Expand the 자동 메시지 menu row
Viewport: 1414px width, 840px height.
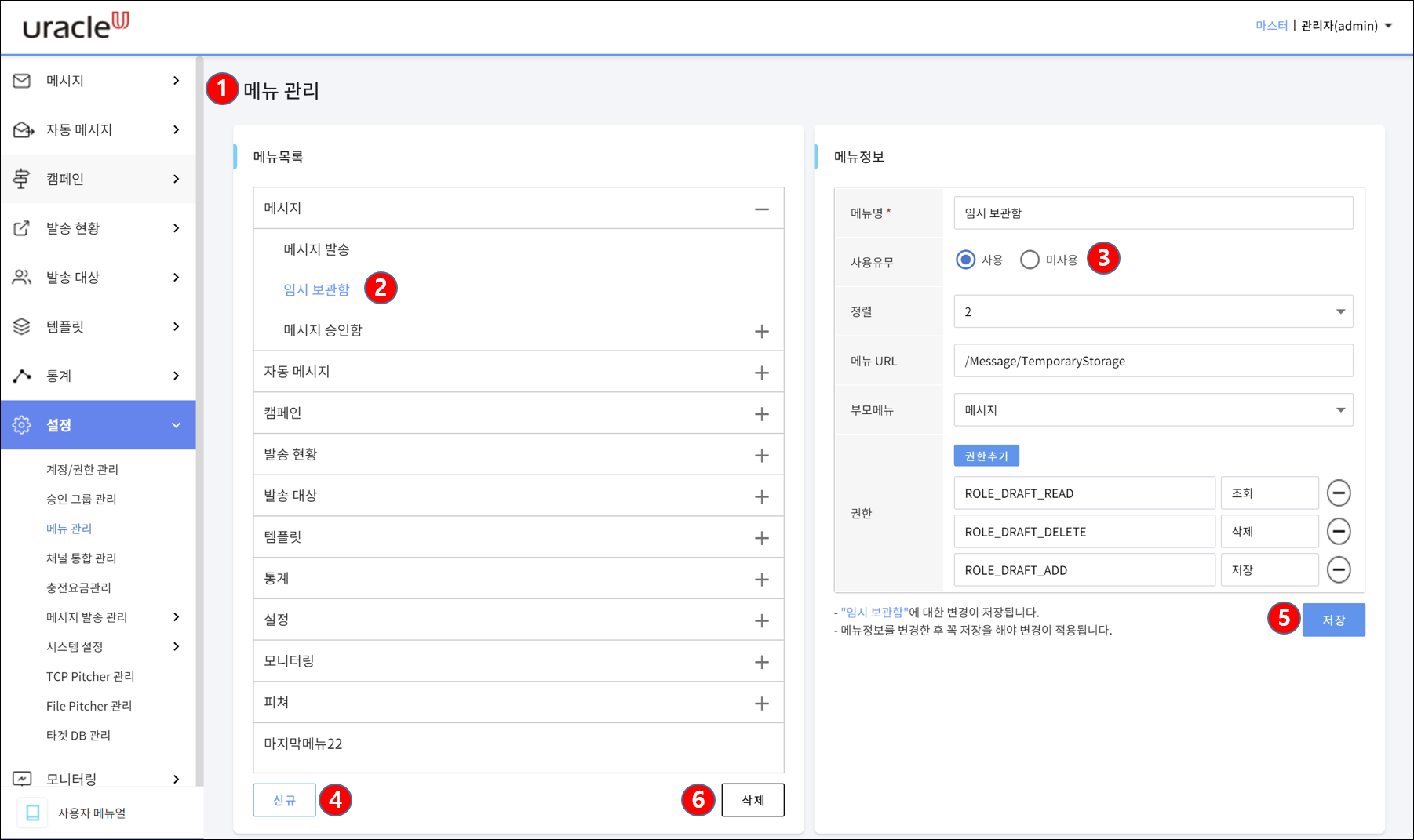pyautogui.click(x=762, y=373)
